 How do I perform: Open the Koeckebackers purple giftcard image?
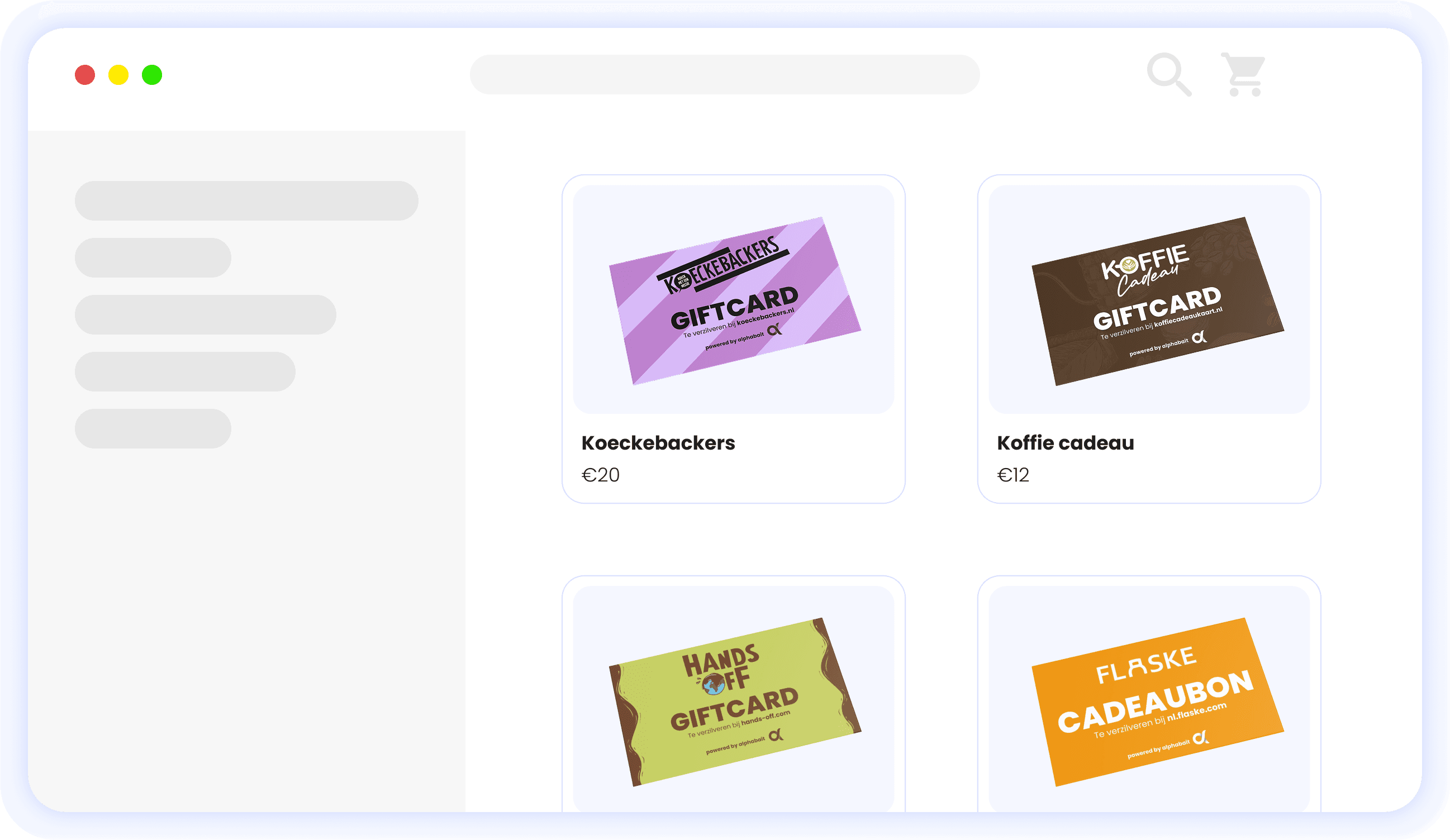click(x=735, y=300)
